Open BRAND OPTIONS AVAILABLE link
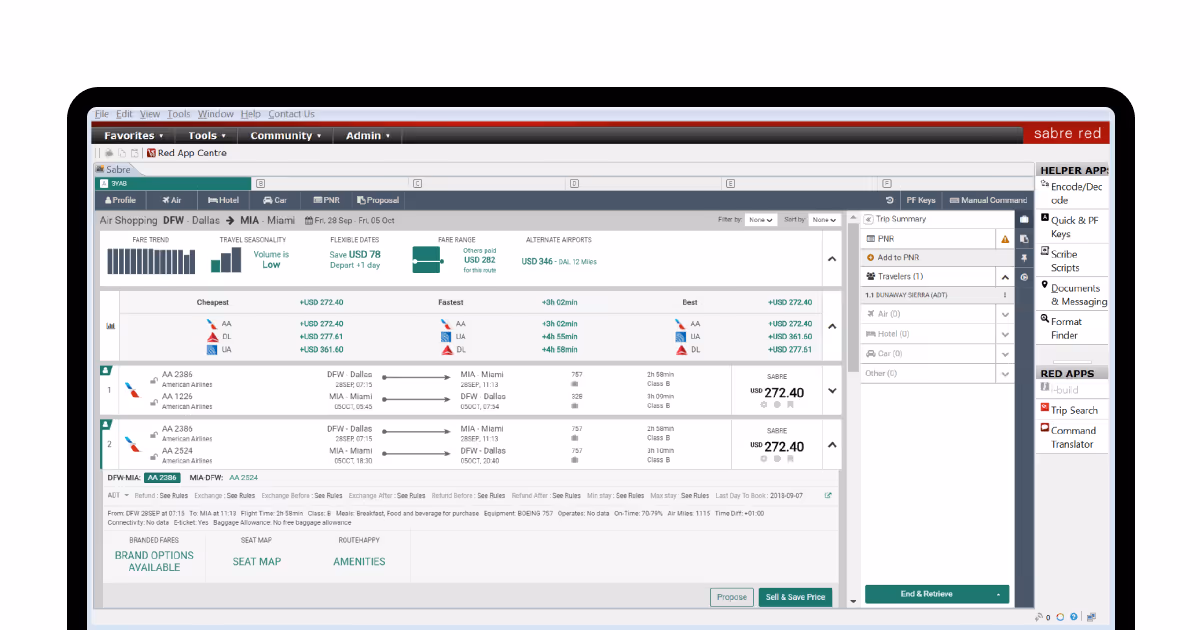Screen dimensions: 1200x630 tap(154, 561)
